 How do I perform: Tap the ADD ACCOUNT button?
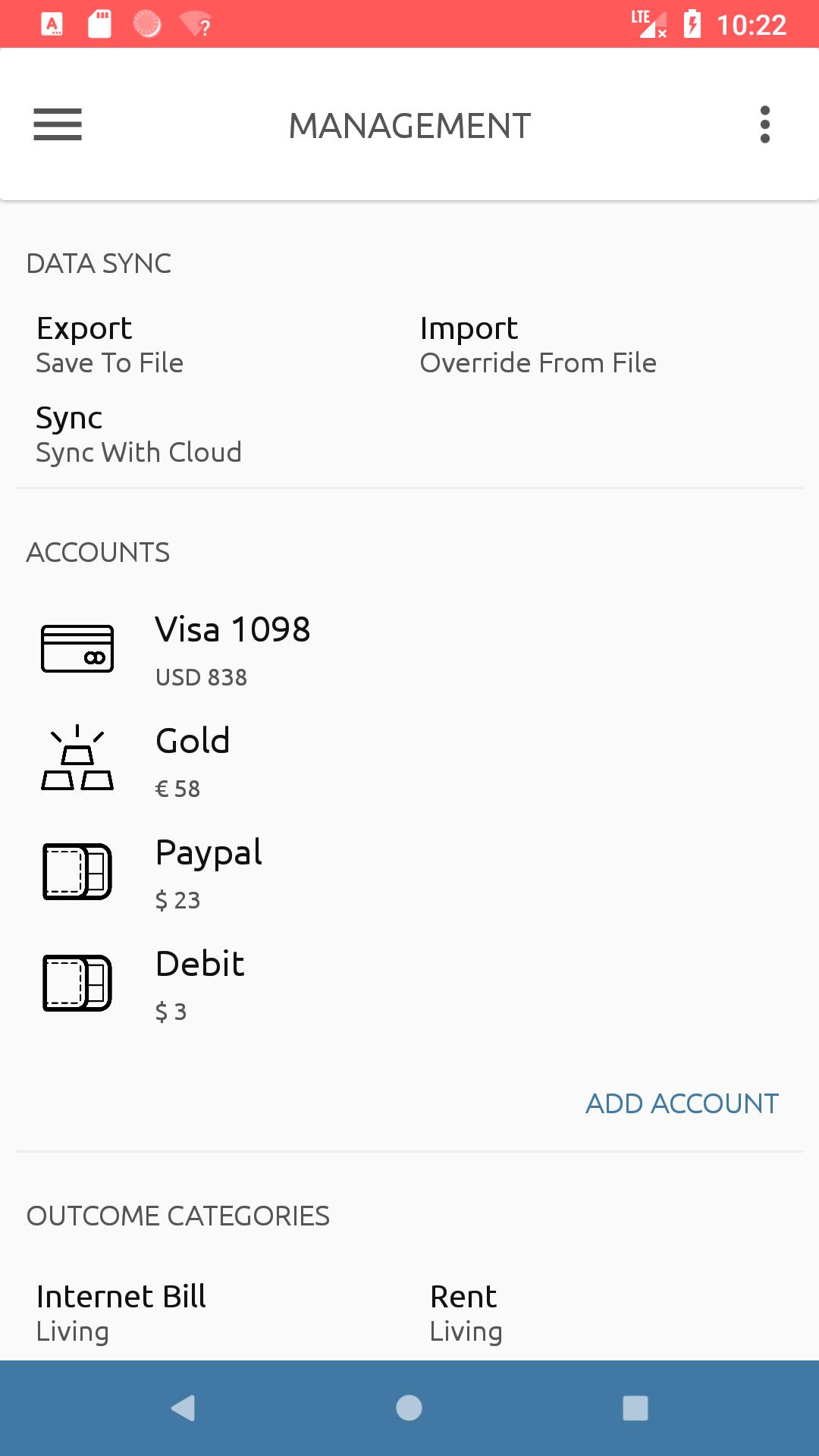coord(682,1103)
